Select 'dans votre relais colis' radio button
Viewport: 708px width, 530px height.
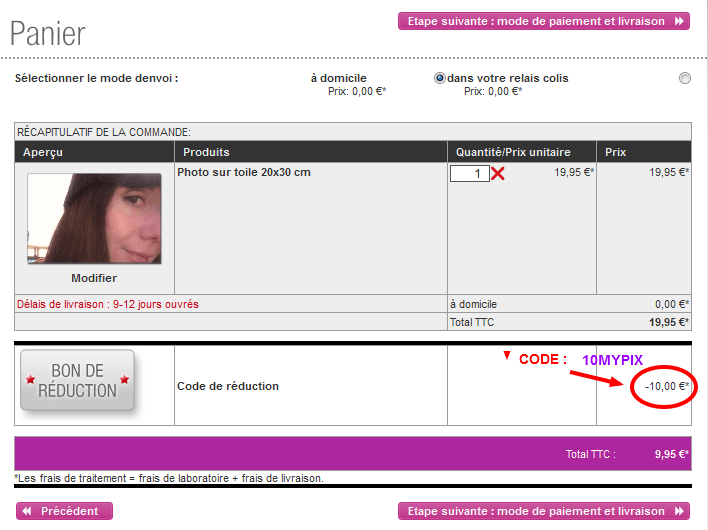coord(440,78)
